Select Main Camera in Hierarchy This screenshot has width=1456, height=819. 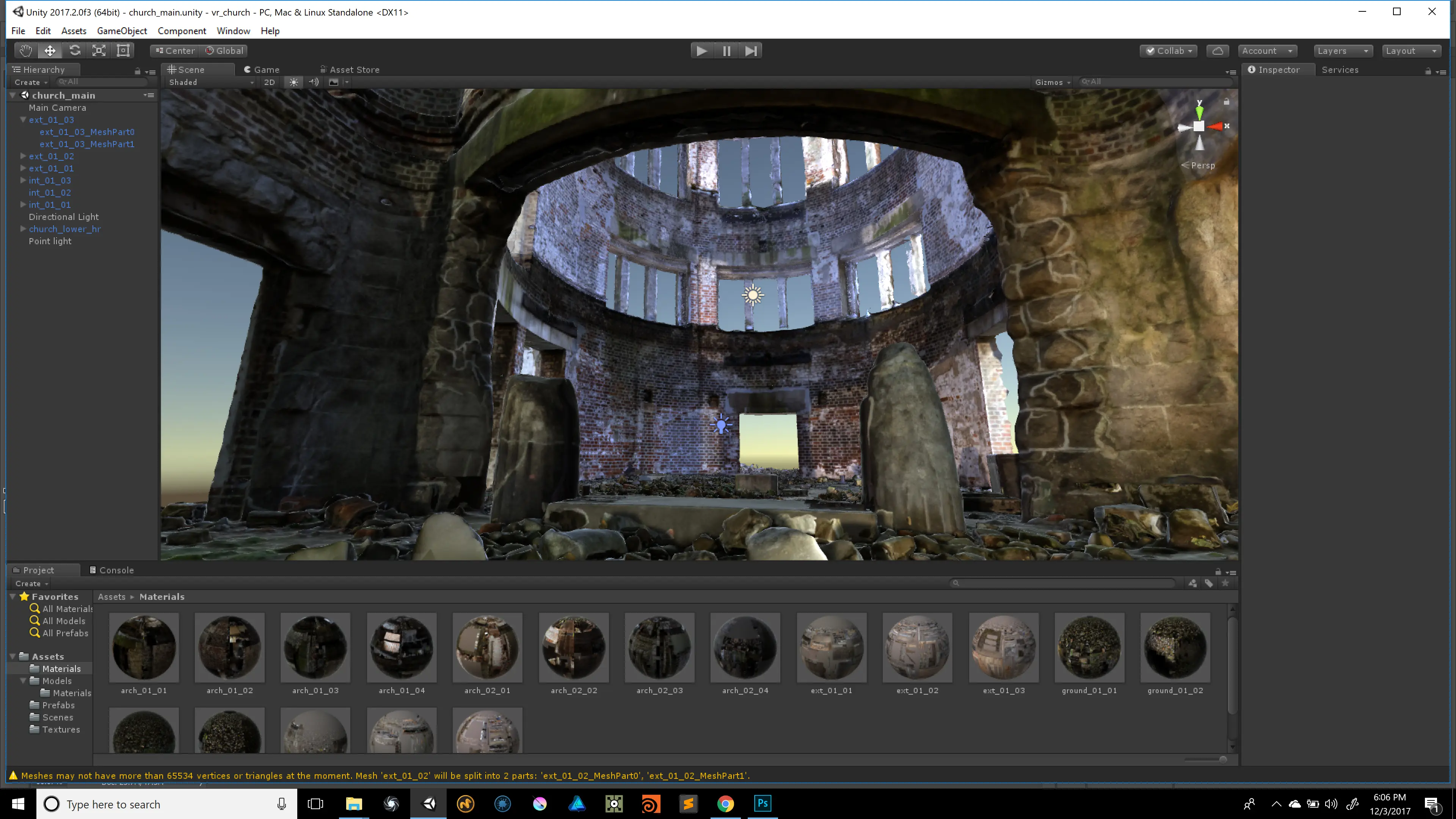[58, 108]
